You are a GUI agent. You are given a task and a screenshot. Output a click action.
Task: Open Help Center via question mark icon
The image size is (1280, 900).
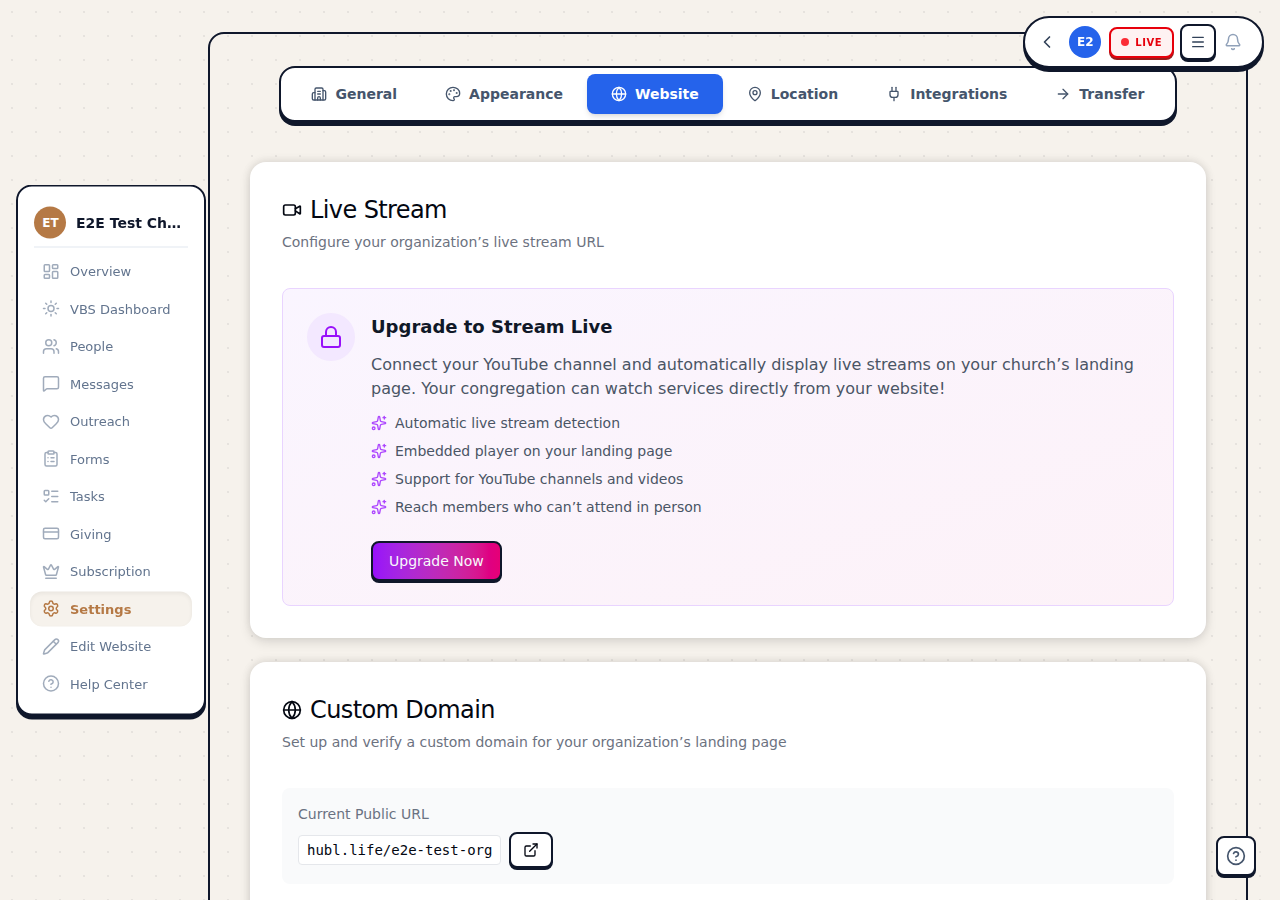[51, 684]
